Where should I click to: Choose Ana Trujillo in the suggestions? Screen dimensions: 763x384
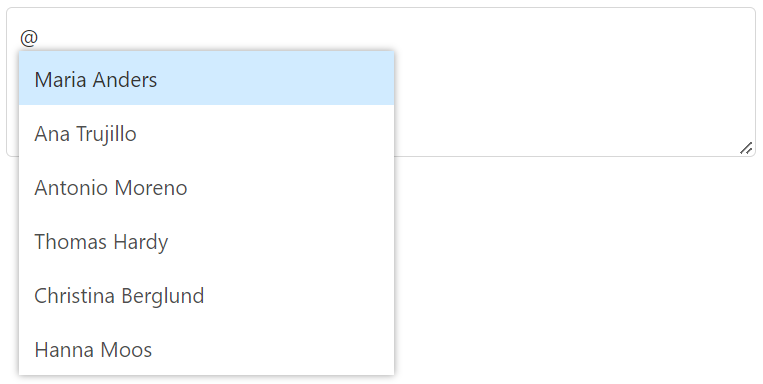pyautogui.click(x=206, y=132)
